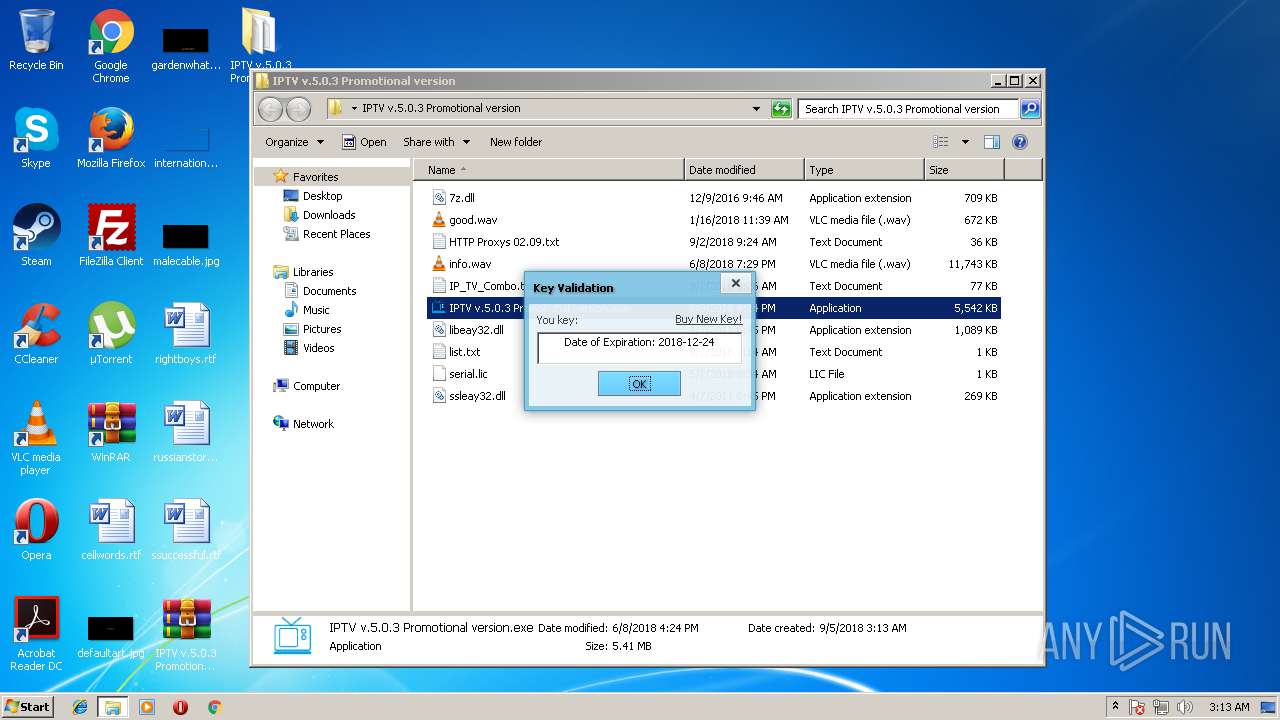This screenshot has height=720, width=1280.
Task: Sort by Type column header
Action: coord(864,170)
